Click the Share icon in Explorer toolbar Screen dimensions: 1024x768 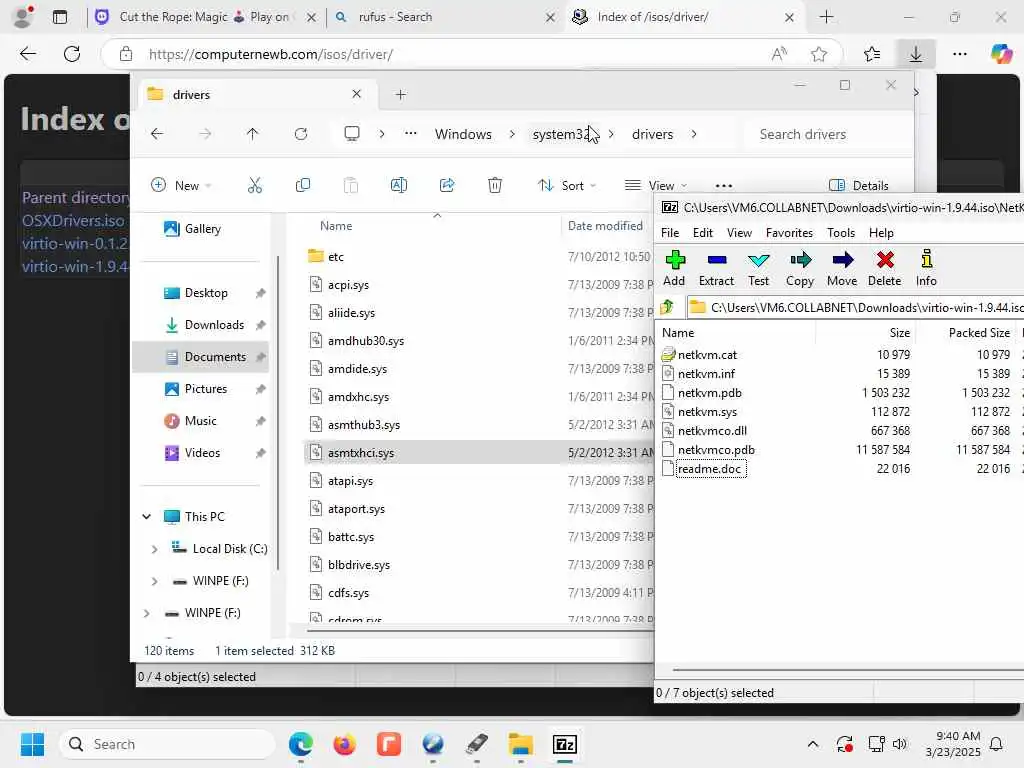click(x=447, y=185)
